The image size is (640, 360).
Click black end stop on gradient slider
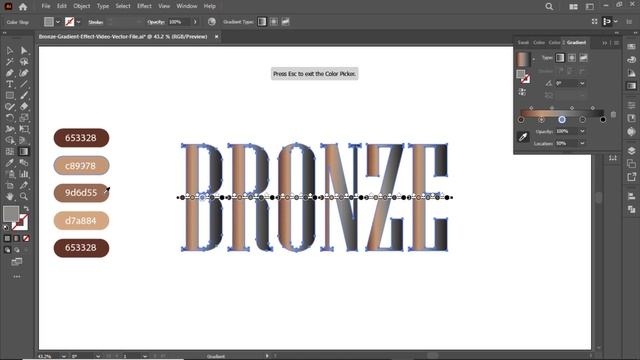click(x=603, y=120)
